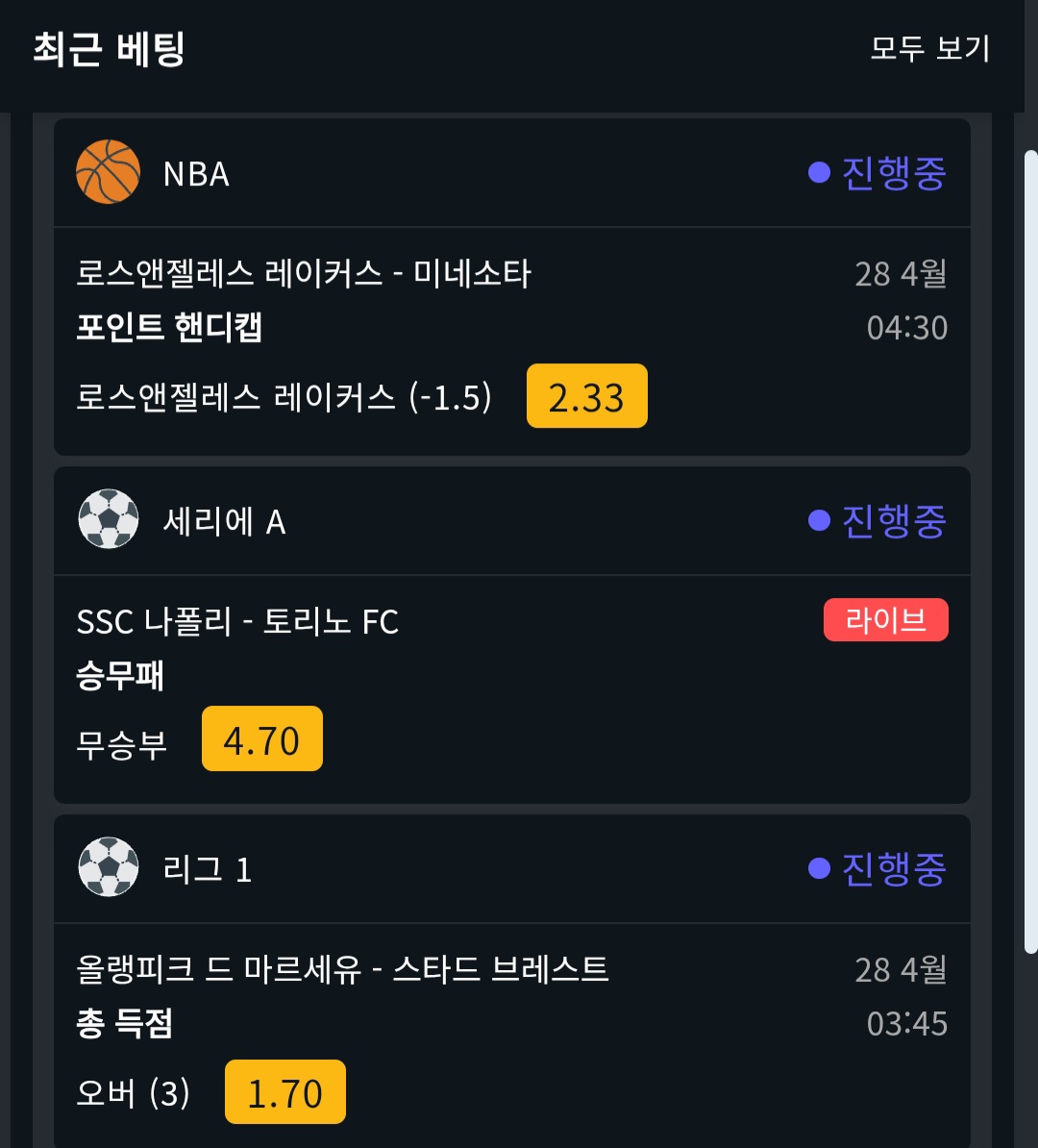Click the vertical scrollbar on the right
This screenshot has height=1148, width=1038.
click(x=1030, y=548)
